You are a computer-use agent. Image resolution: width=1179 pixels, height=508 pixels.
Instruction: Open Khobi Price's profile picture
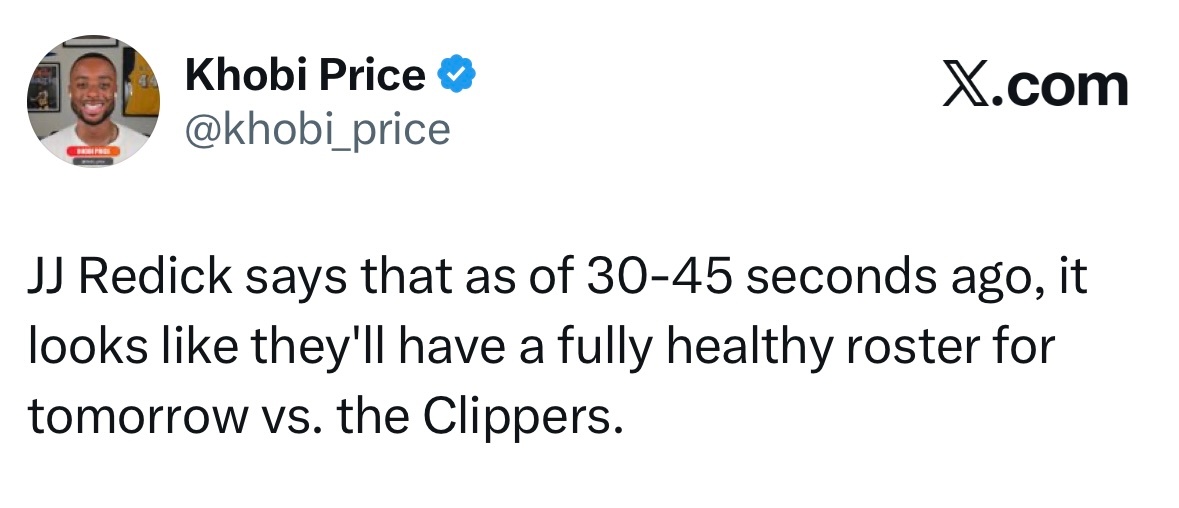(x=92, y=100)
